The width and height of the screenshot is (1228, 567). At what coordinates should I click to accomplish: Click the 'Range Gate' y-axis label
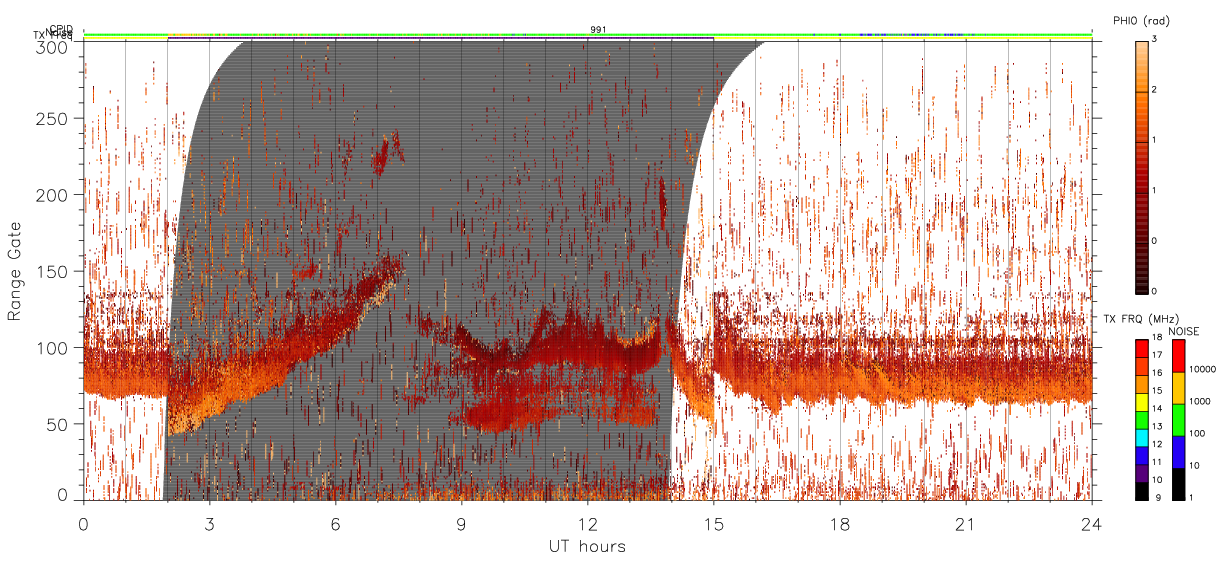15,272
